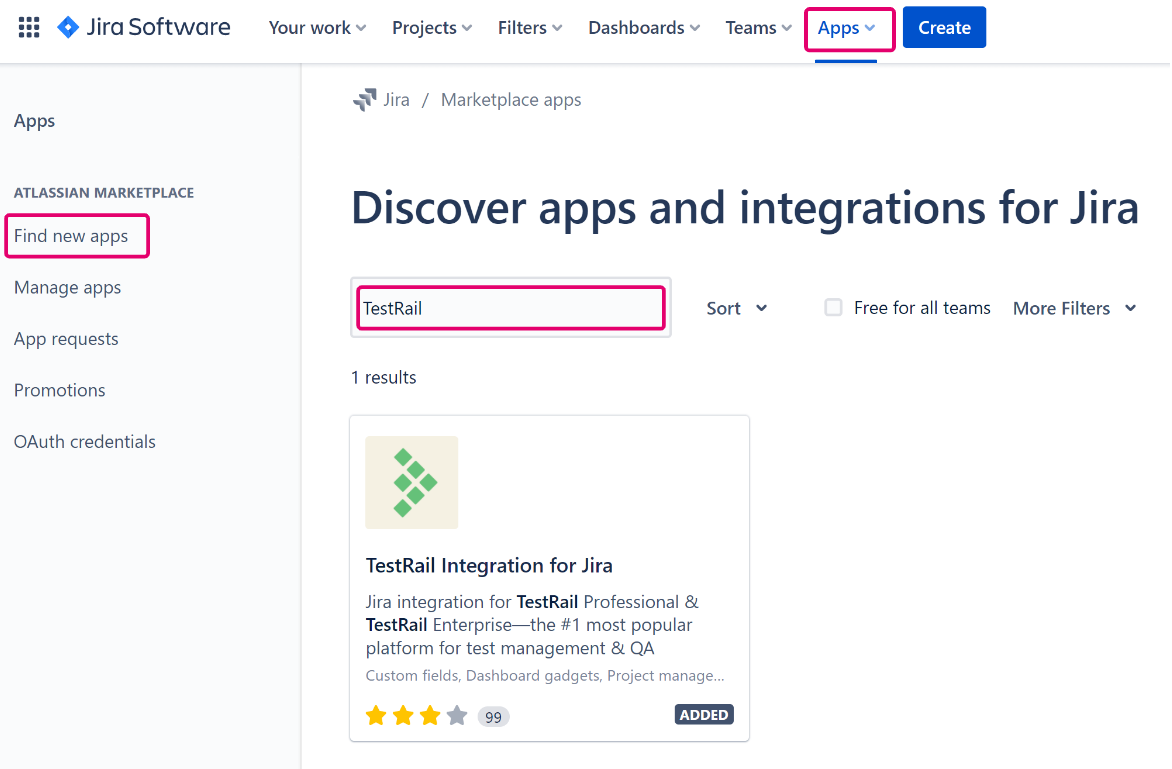1172x769 pixels.
Task: Click the Jira icon in breadcrumb
Action: (x=364, y=100)
